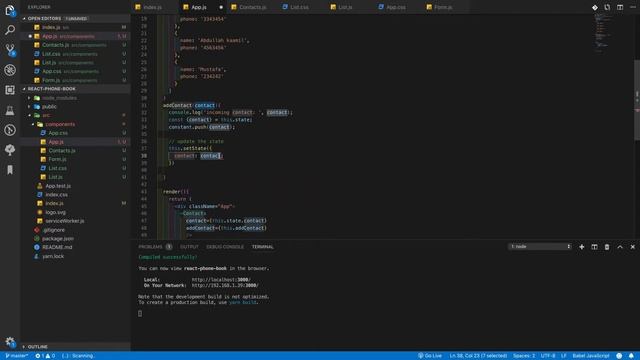The height and width of the screenshot is (360, 640).
Task: Open the tree-shaped activity bar icon
Action: pos(10,150)
